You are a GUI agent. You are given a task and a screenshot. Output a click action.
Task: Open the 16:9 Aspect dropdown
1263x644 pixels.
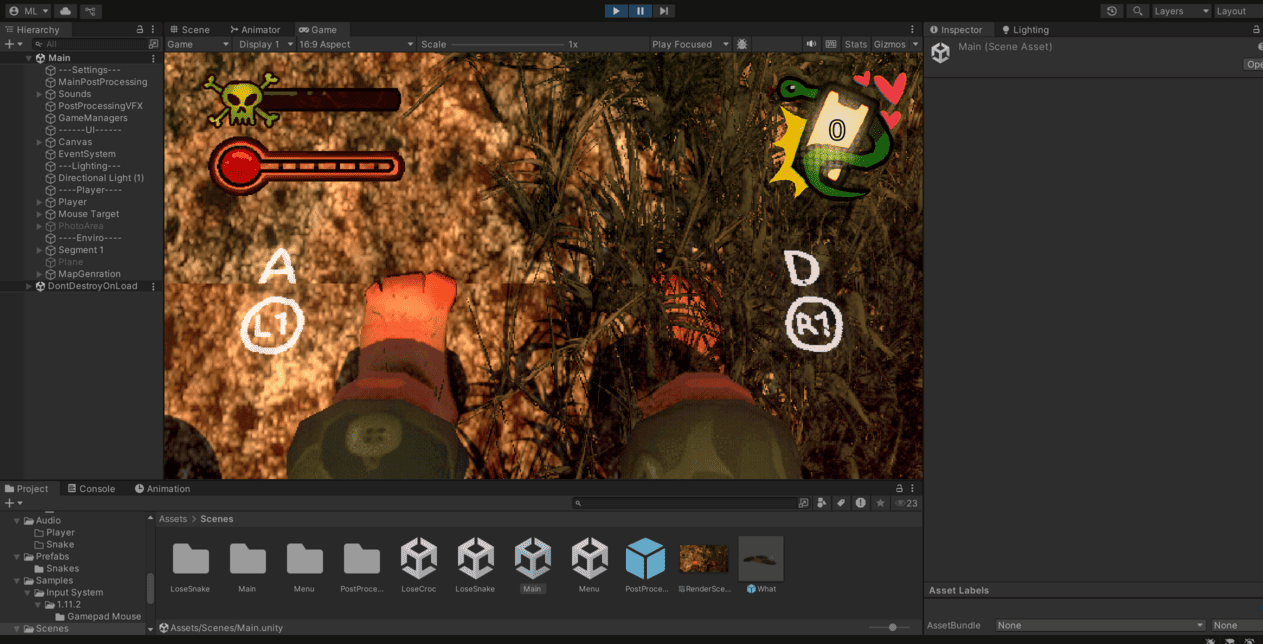pyautogui.click(x=356, y=44)
